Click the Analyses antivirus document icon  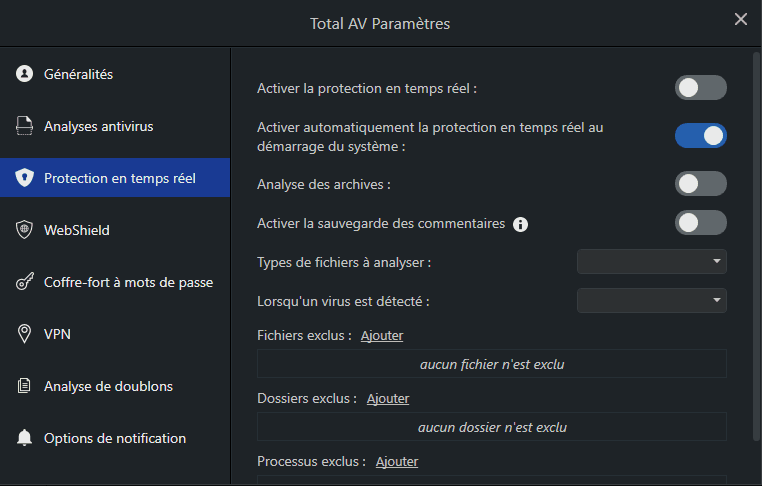click(x=25, y=126)
